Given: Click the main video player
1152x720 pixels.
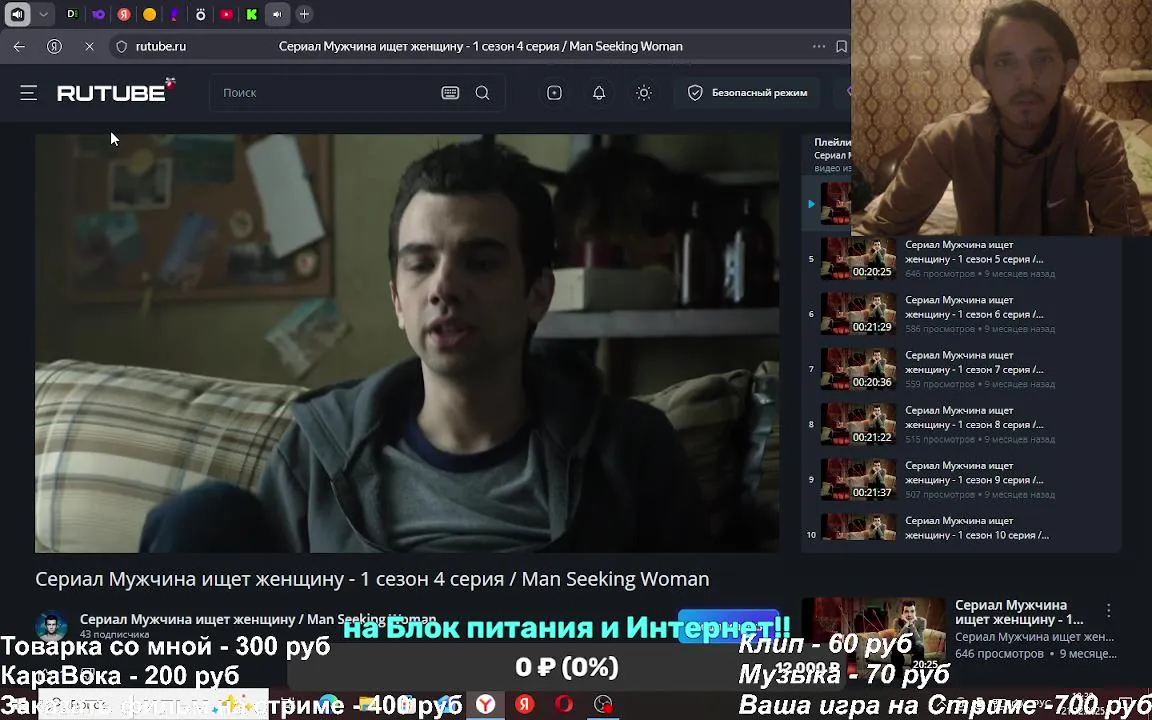Looking at the screenshot, I should pyautogui.click(x=407, y=343).
